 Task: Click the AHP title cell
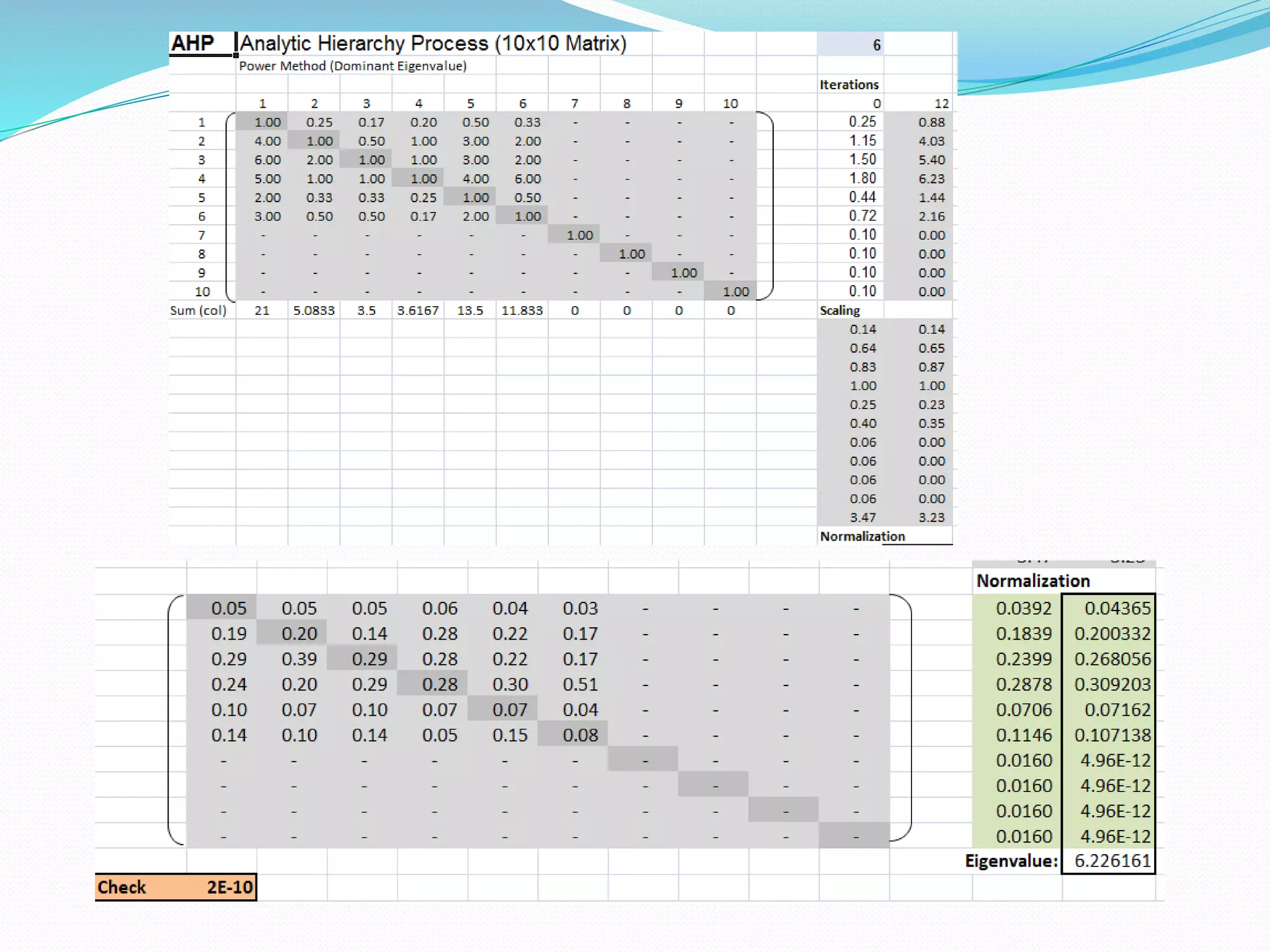[193, 43]
